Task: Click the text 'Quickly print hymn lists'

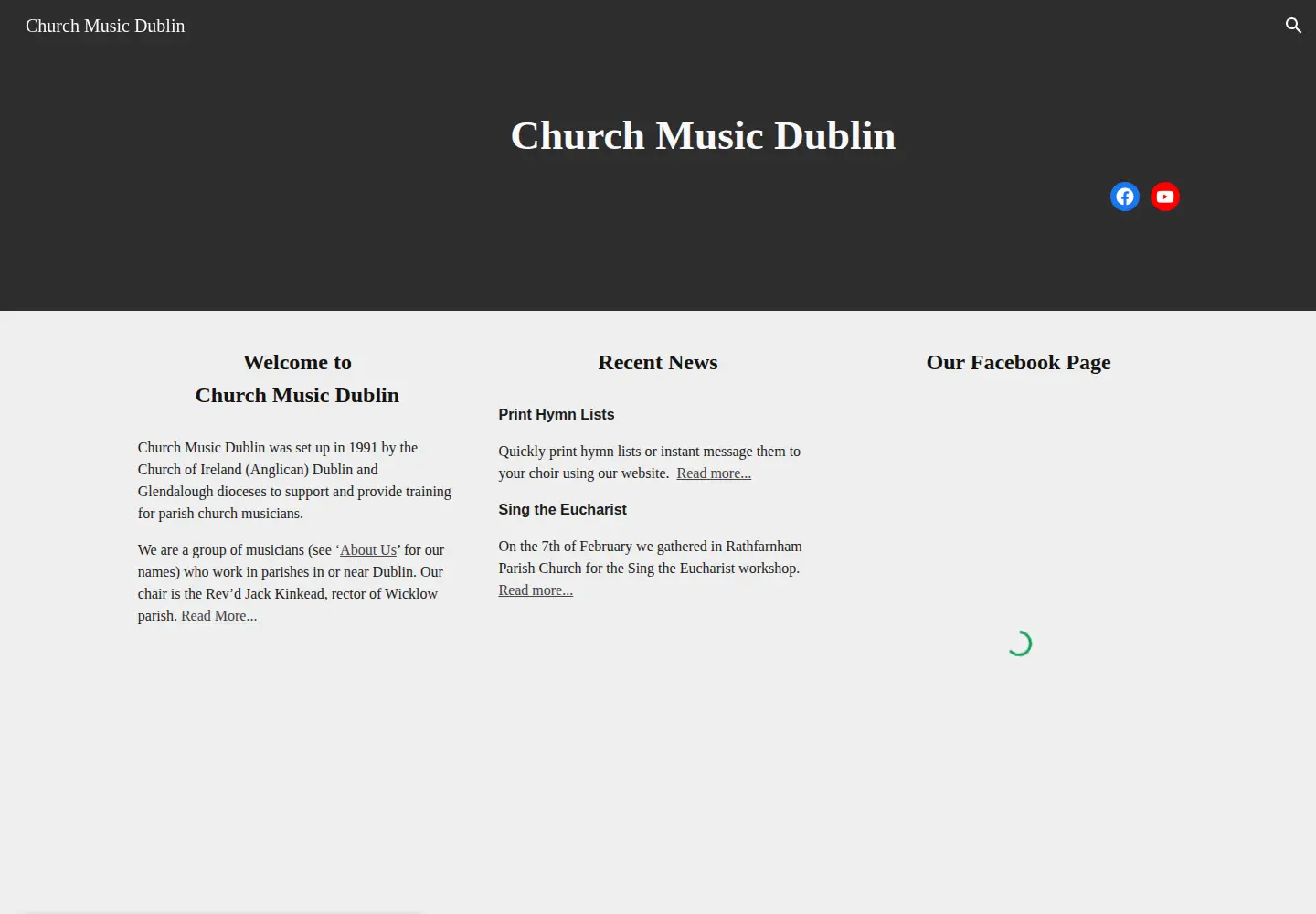Action: (570, 452)
